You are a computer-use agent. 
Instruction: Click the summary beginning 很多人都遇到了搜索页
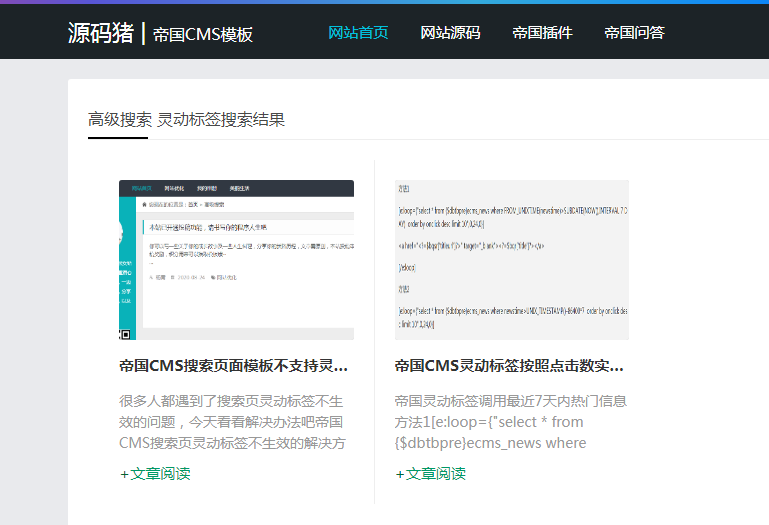coord(232,422)
